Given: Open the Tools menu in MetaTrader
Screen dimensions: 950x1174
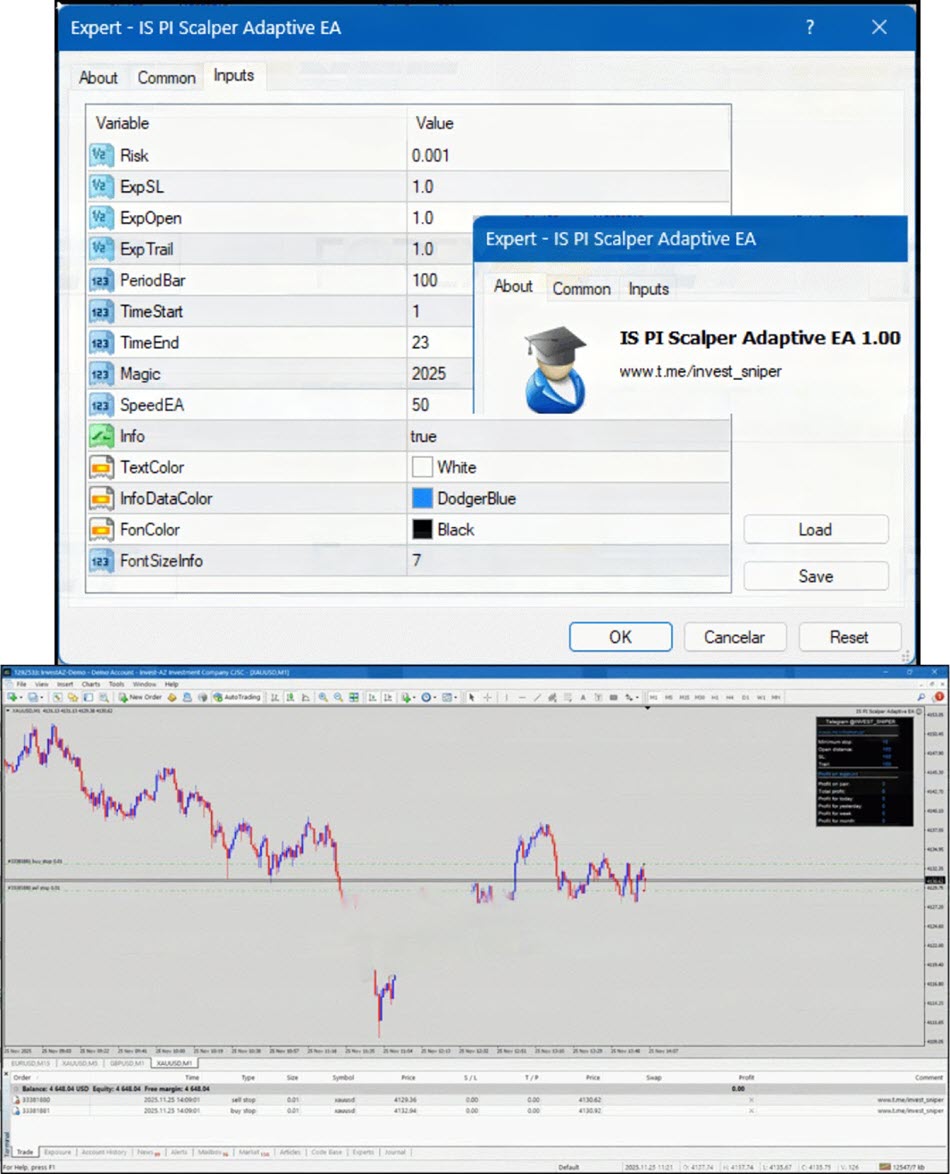Looking at the screenshot, I should tap(116, 684).
